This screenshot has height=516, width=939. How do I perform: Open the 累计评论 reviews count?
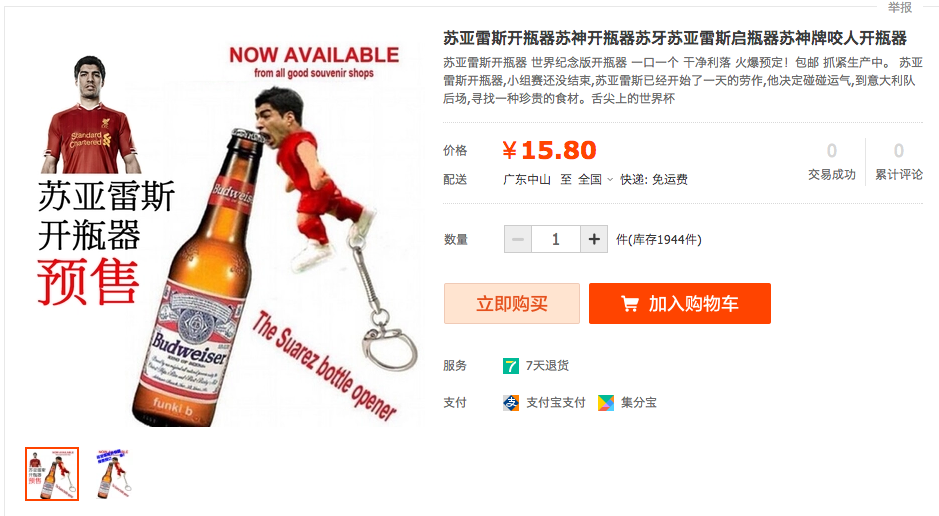(x=899, y=162)
